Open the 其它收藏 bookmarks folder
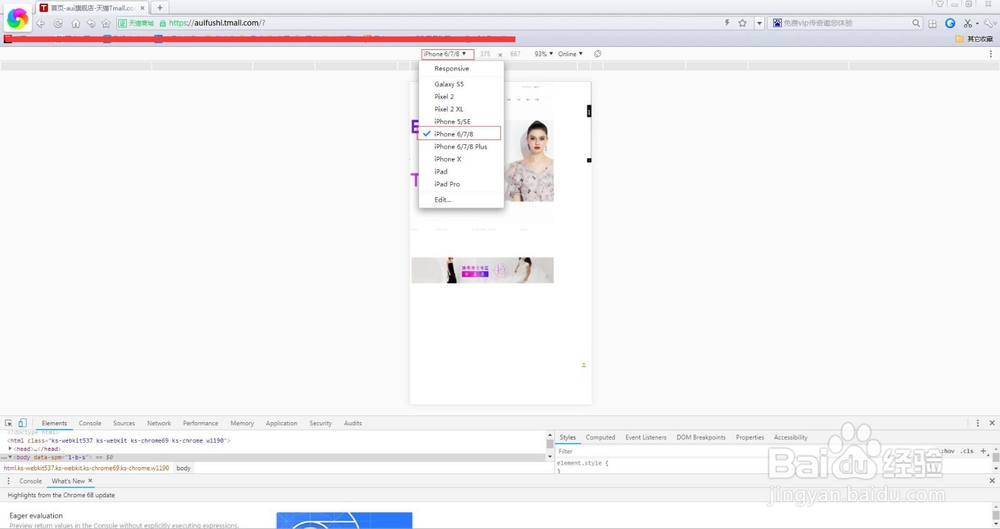The image size is (1000, 529). [974, 39]
